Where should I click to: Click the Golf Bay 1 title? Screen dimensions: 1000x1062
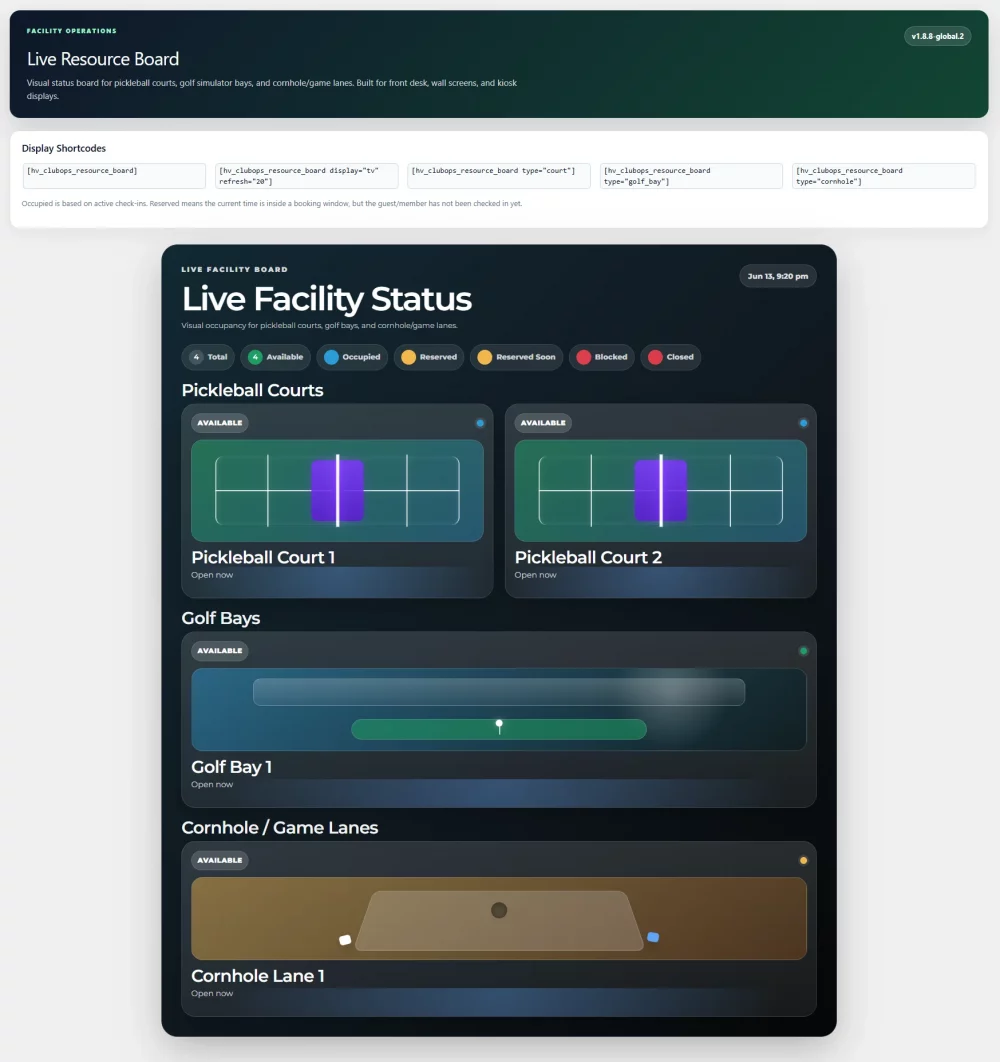coord(232,767)
